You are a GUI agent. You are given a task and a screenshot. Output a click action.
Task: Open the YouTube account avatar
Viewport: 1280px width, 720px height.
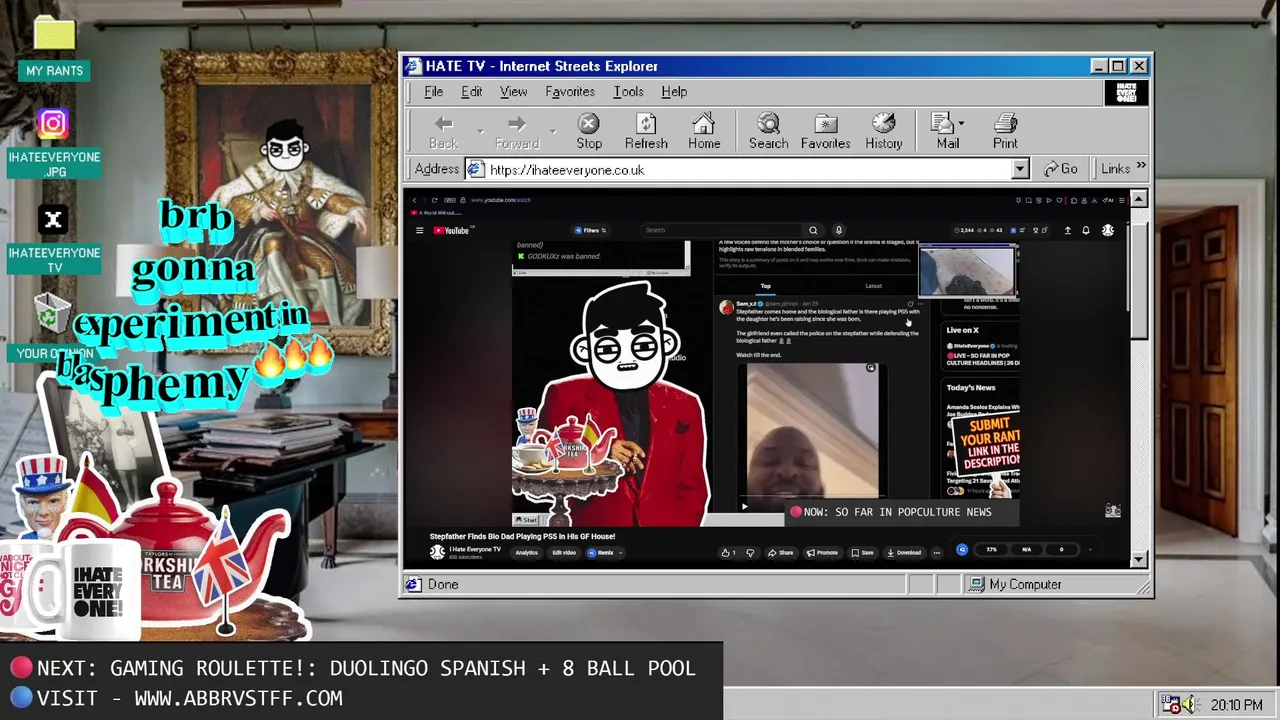[1108, 231]
